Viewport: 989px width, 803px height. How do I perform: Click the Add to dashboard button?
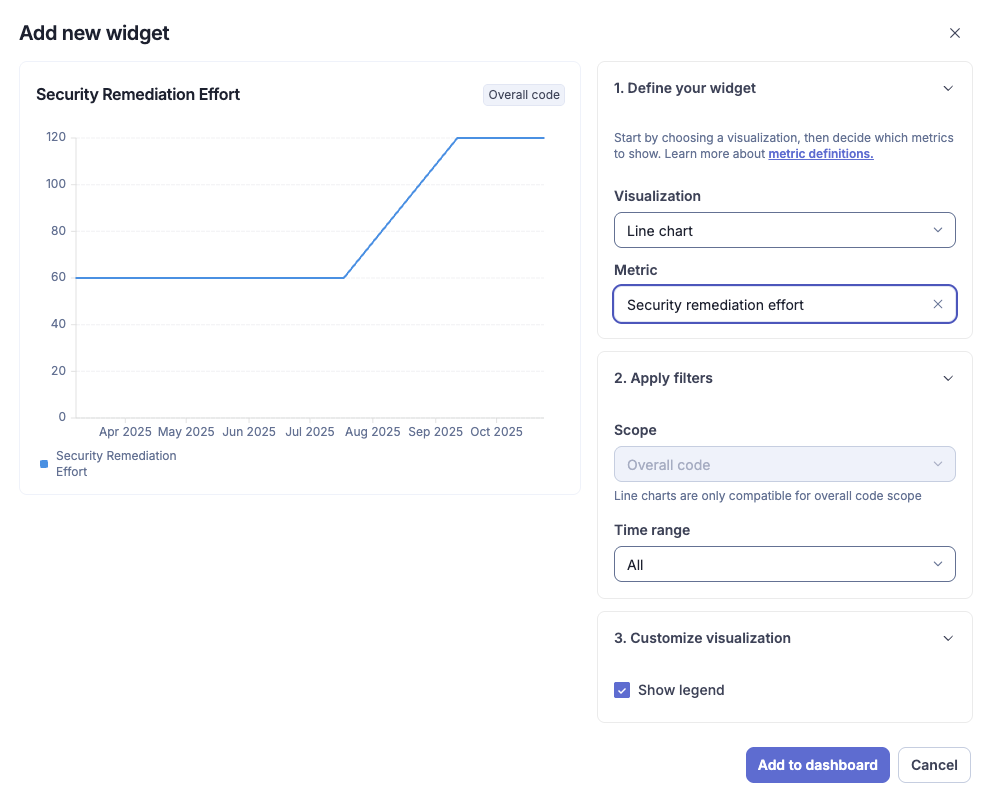817,765
